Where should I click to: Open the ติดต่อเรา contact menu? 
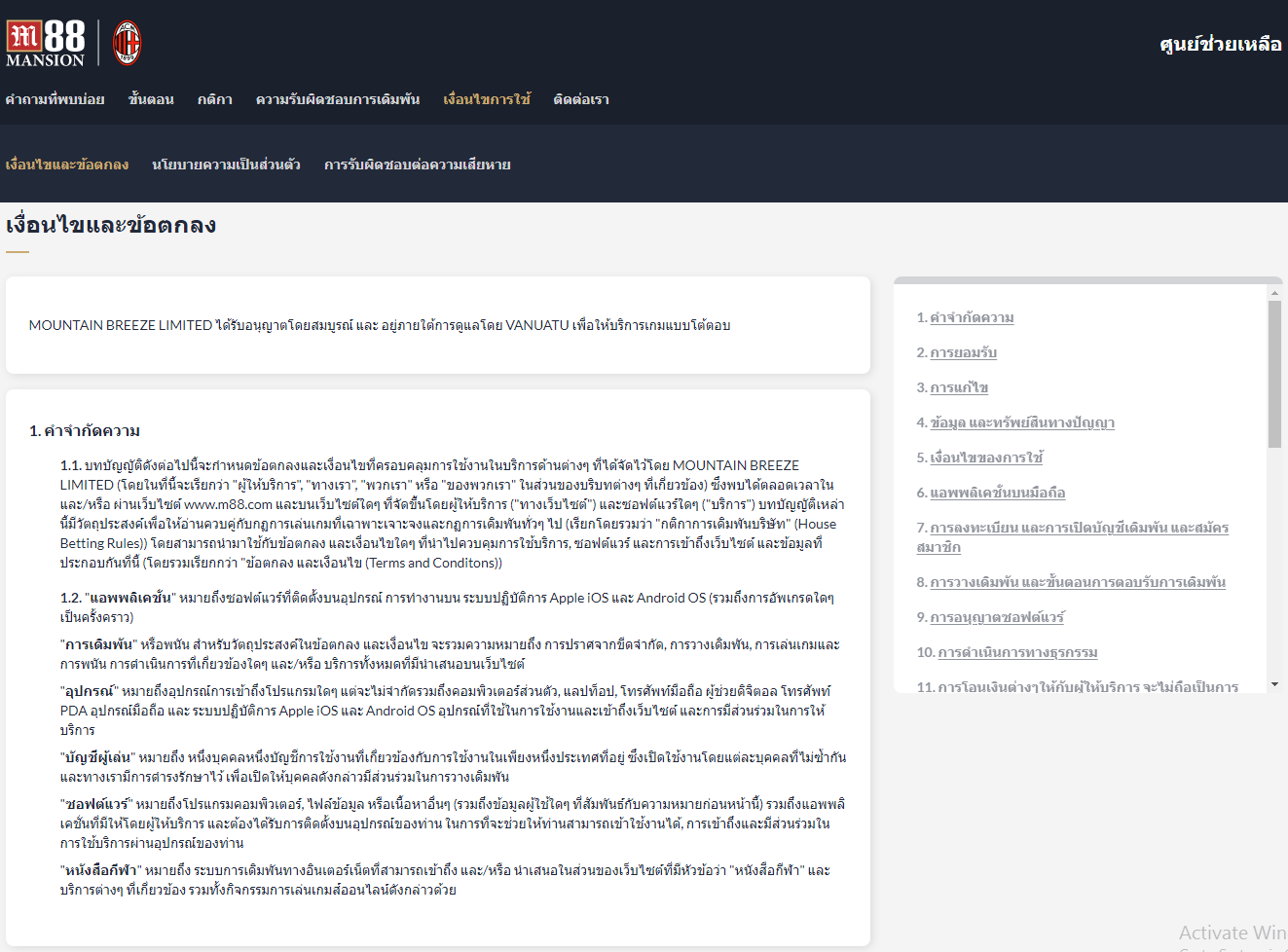tap(581, 99)
